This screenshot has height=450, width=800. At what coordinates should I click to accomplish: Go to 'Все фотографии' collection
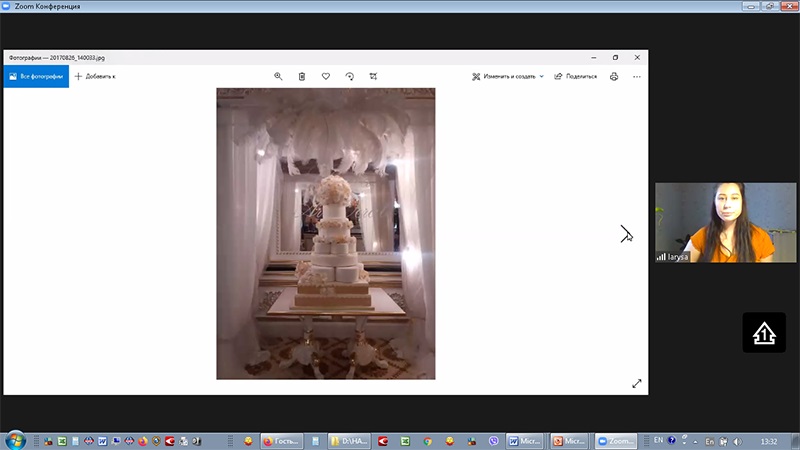(36, 76)
